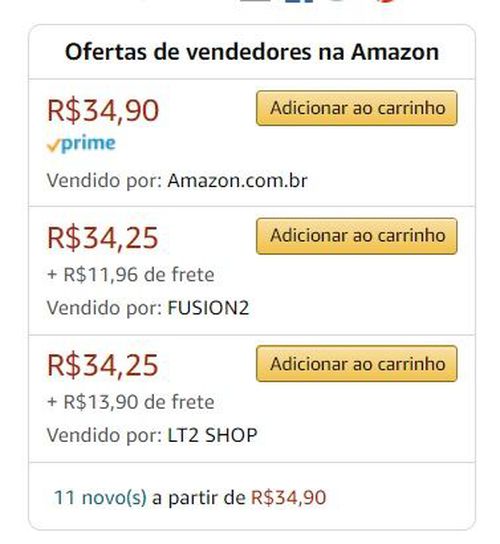The image size is (500, 544).
Task: Add the FUSION2 offer to the cart
Action: point(357,236)
